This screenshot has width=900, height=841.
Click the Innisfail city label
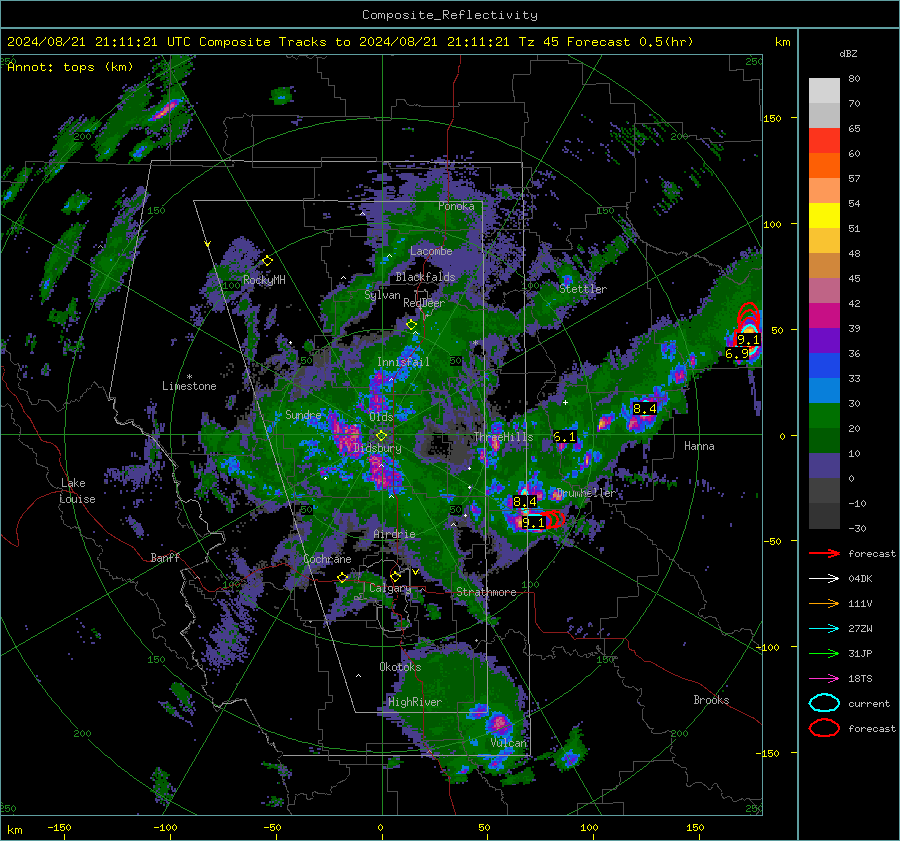tap(403, 362)
